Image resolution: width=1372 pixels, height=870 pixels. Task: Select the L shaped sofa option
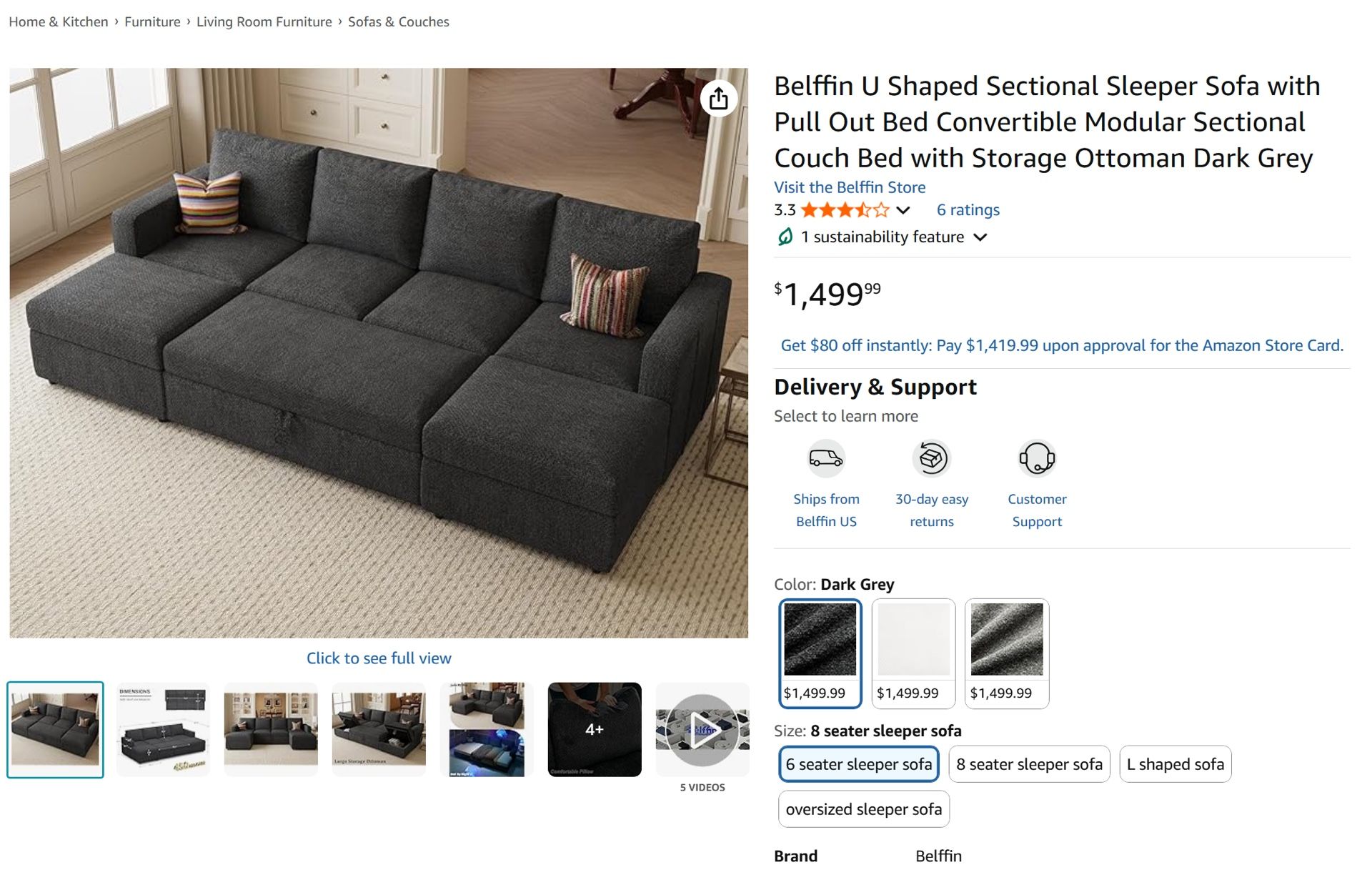[1175, 763]
